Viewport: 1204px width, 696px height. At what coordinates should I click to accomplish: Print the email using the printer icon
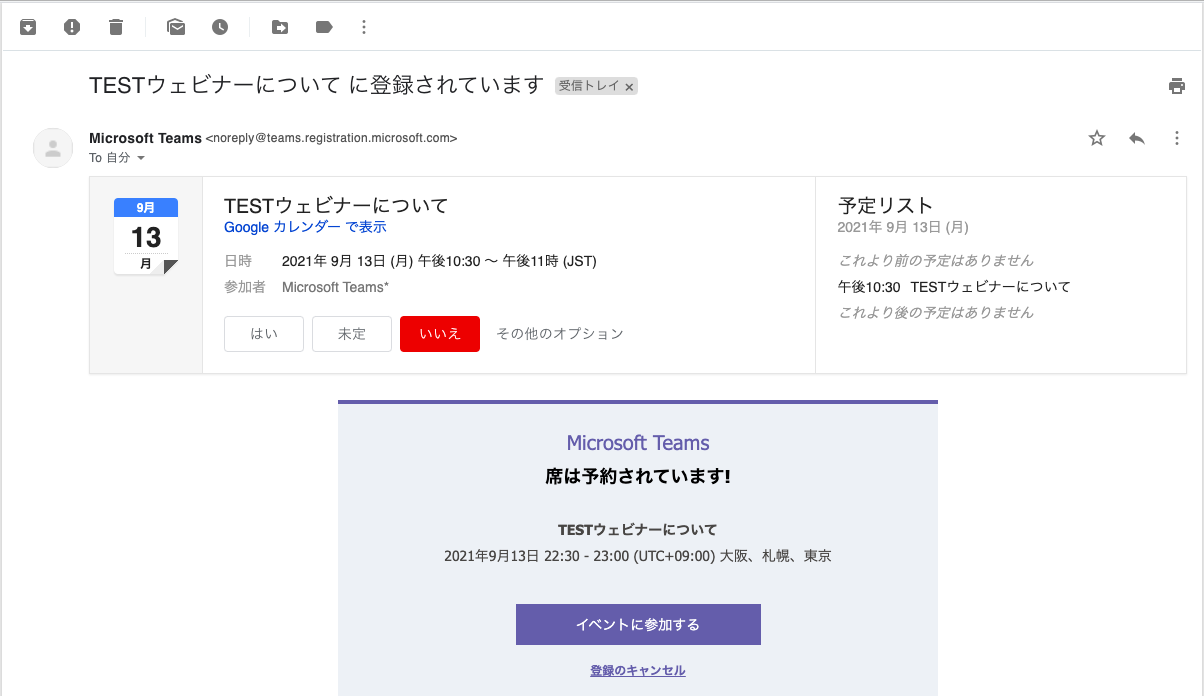(1177, 86)
